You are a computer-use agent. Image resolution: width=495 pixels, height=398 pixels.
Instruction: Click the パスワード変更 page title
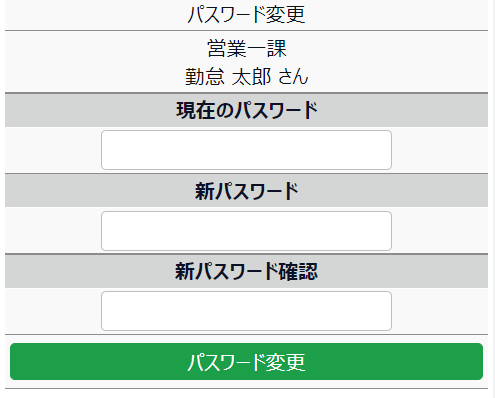click(x=246, y=15)
